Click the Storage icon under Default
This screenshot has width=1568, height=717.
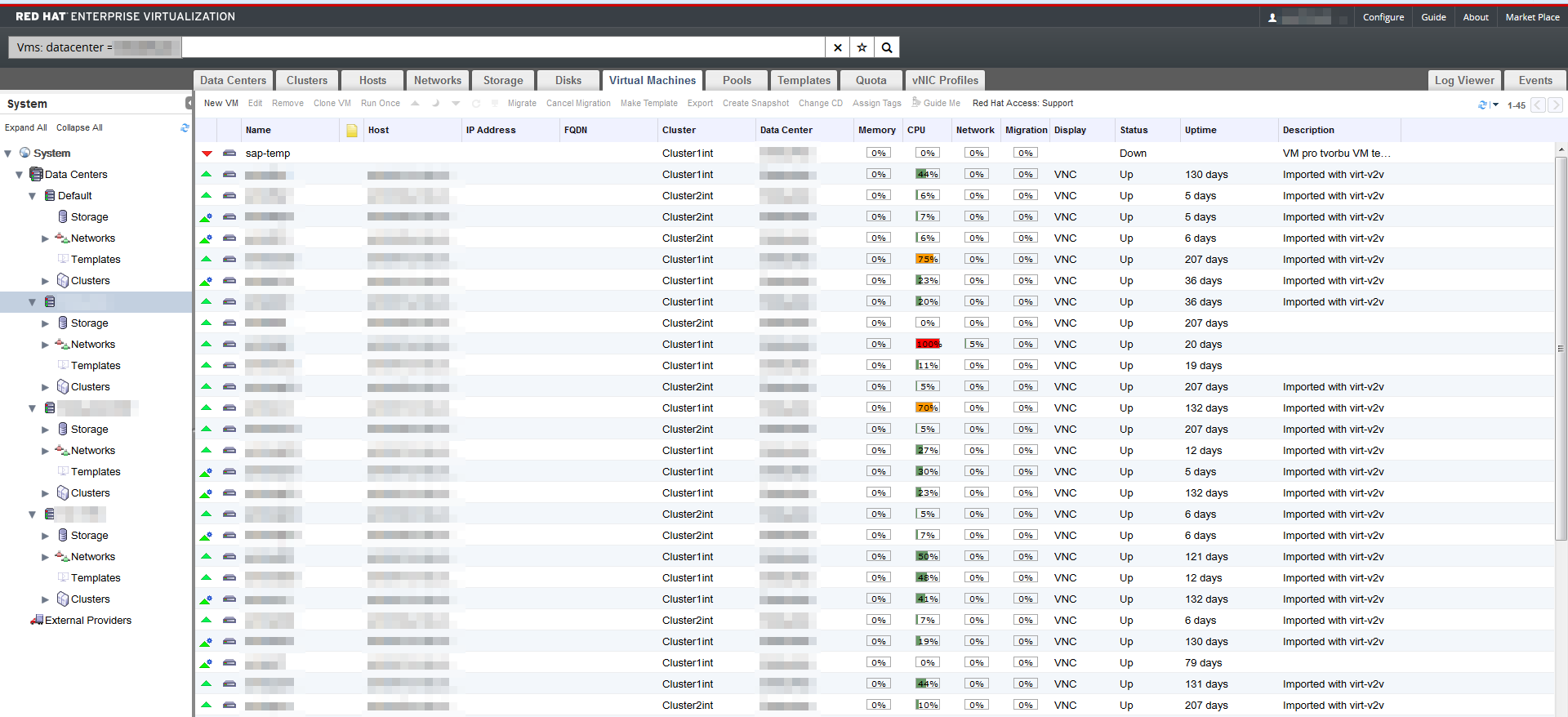(x=63, y=216)
